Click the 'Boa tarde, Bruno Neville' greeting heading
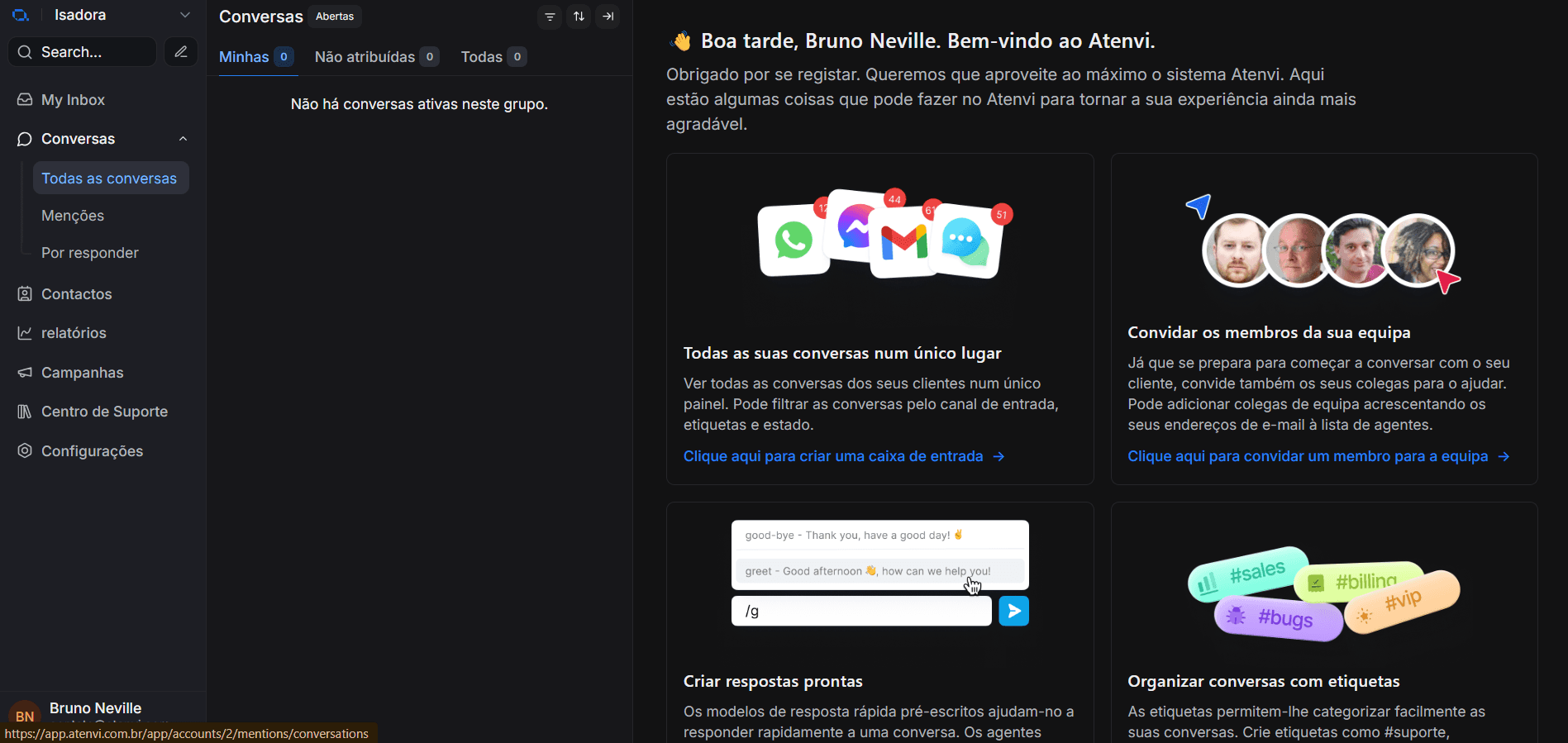 [x=912, y=41]
